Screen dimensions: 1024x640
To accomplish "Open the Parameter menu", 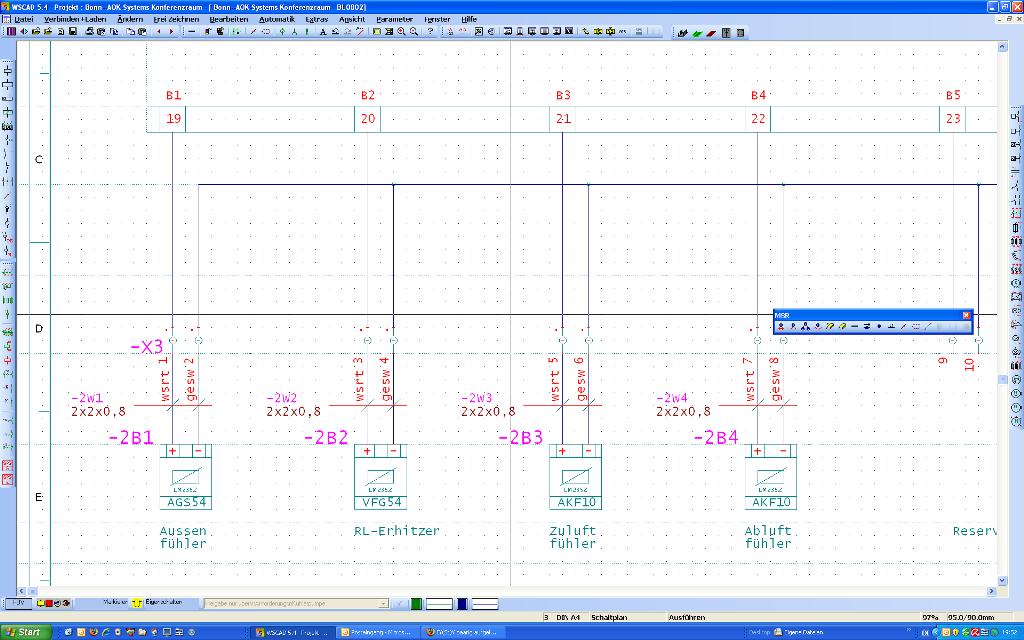I will [394, 20].
